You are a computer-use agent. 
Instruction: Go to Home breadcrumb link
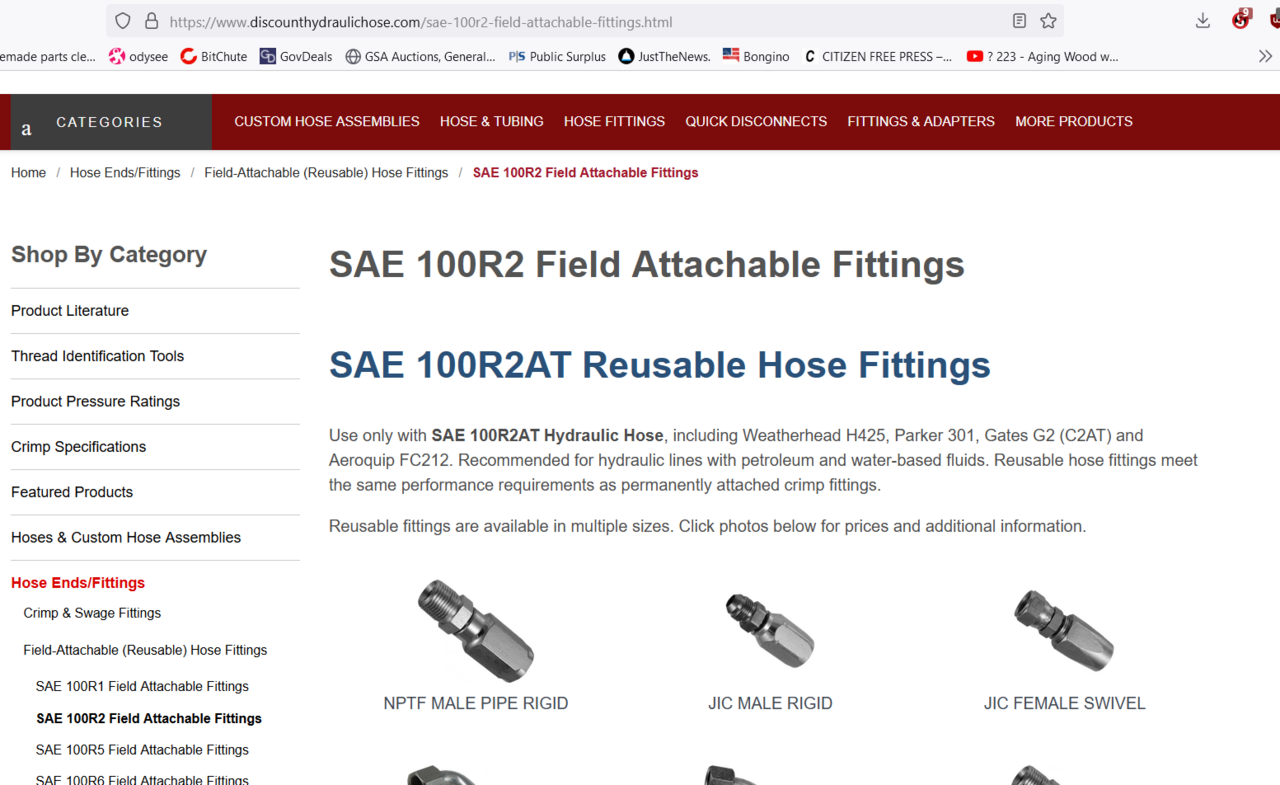(x=28, y=173)
